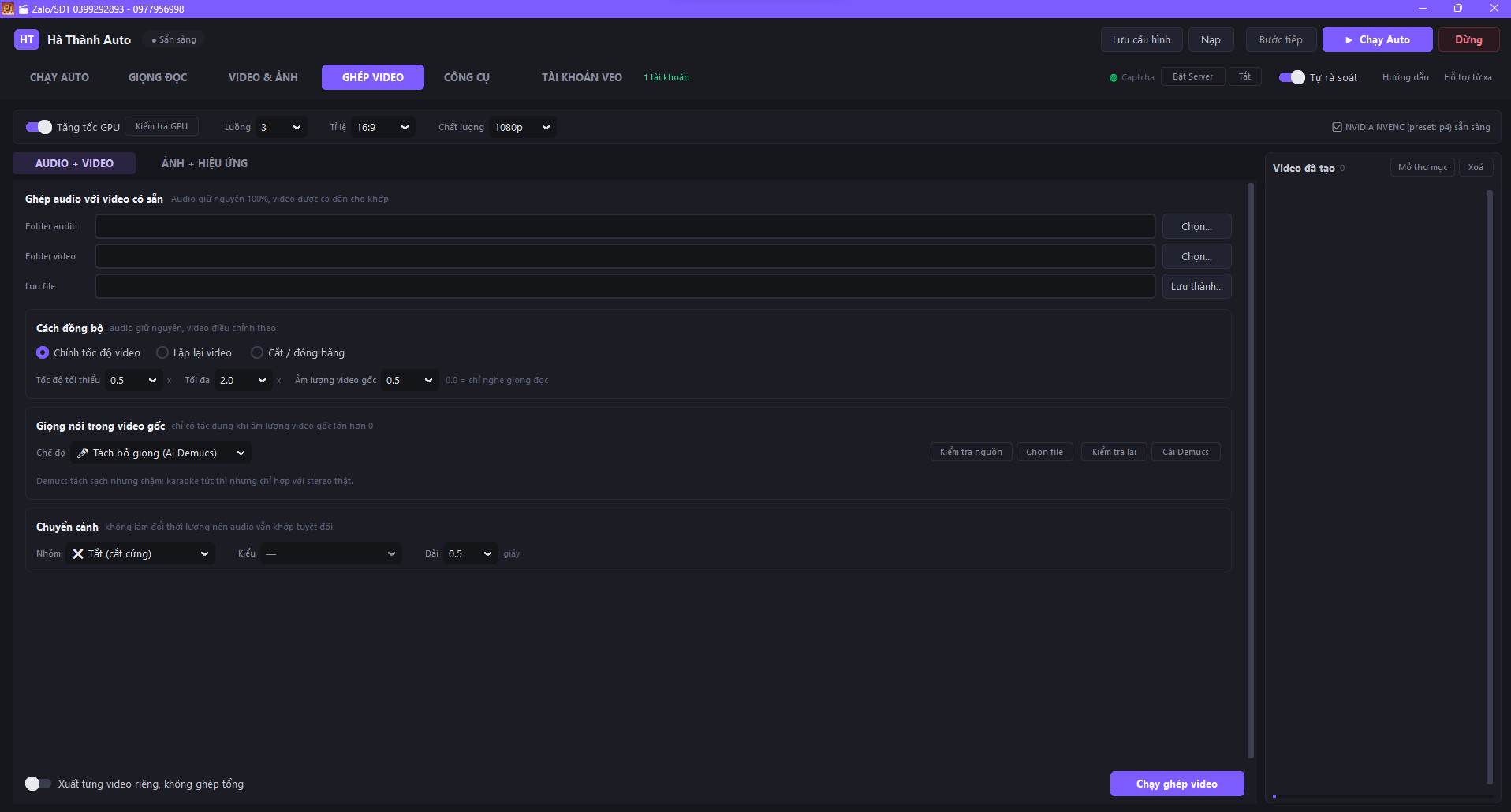Click the Dừng button
This screenshot has width=1511, height=812.
coord(1468,39)
